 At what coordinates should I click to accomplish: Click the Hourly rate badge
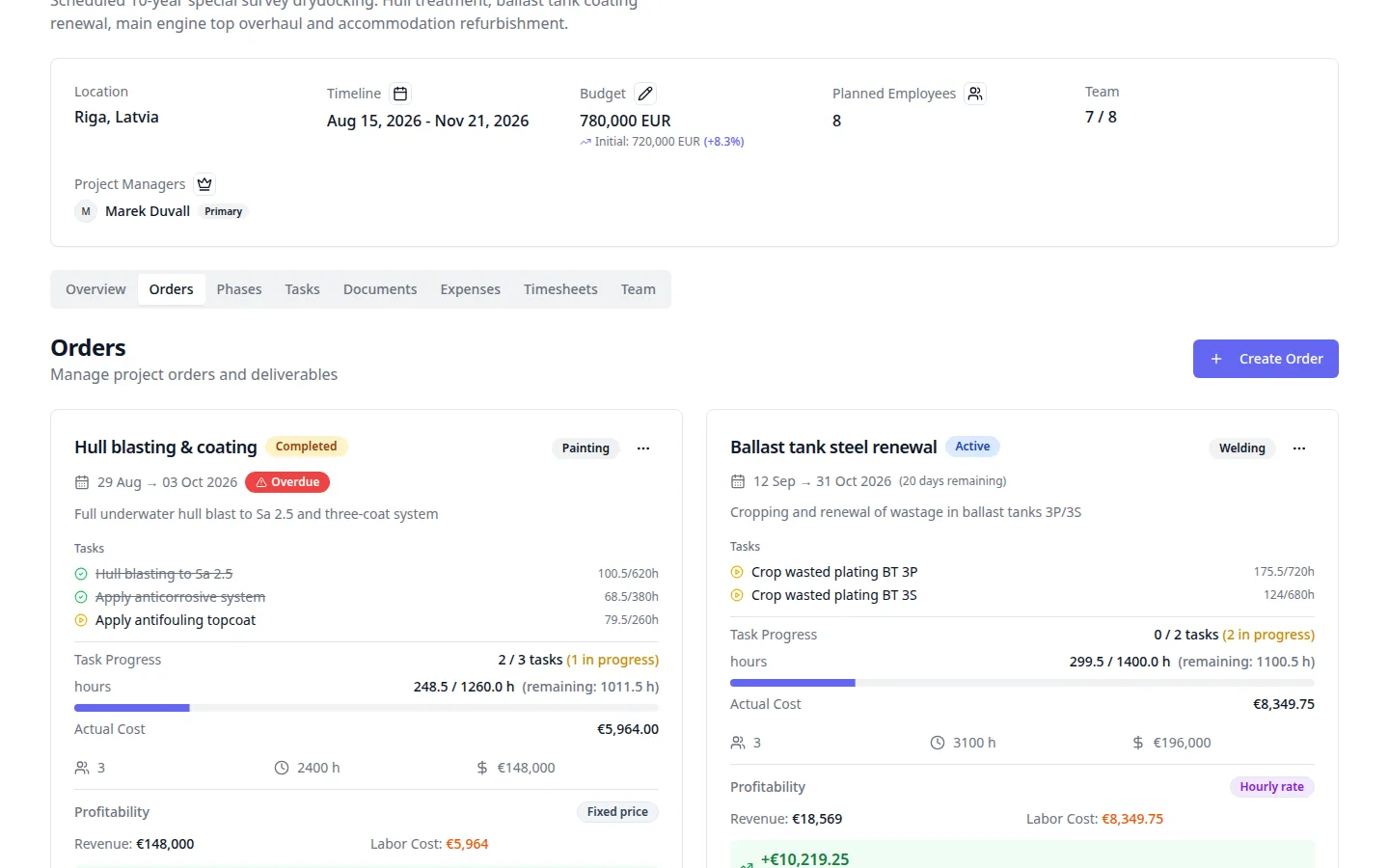(1271, 787)
